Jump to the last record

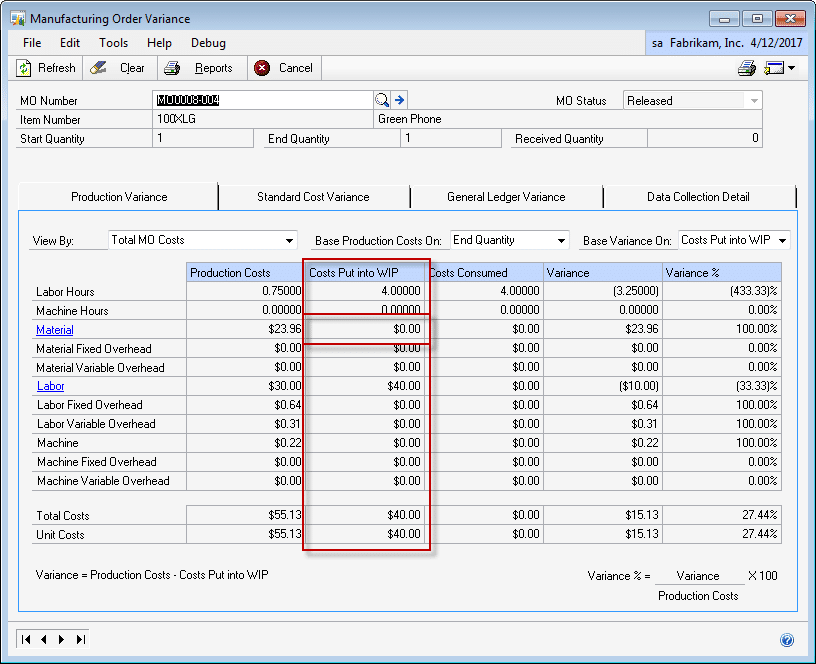tap(80, 639)
